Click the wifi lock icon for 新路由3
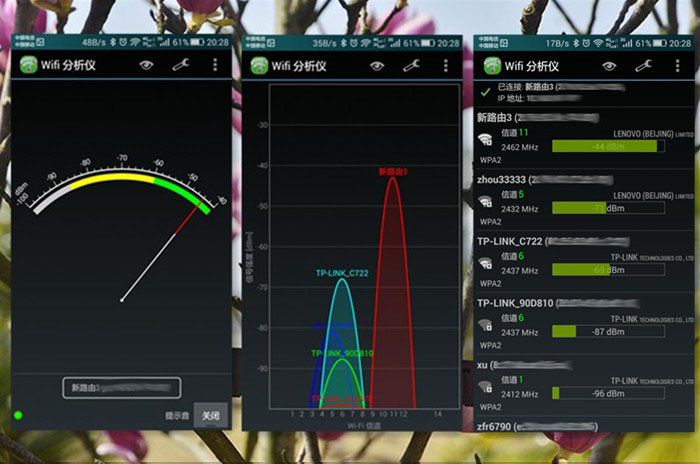Image resolution: width=700 pixels, height=464 pixels. 485,140
